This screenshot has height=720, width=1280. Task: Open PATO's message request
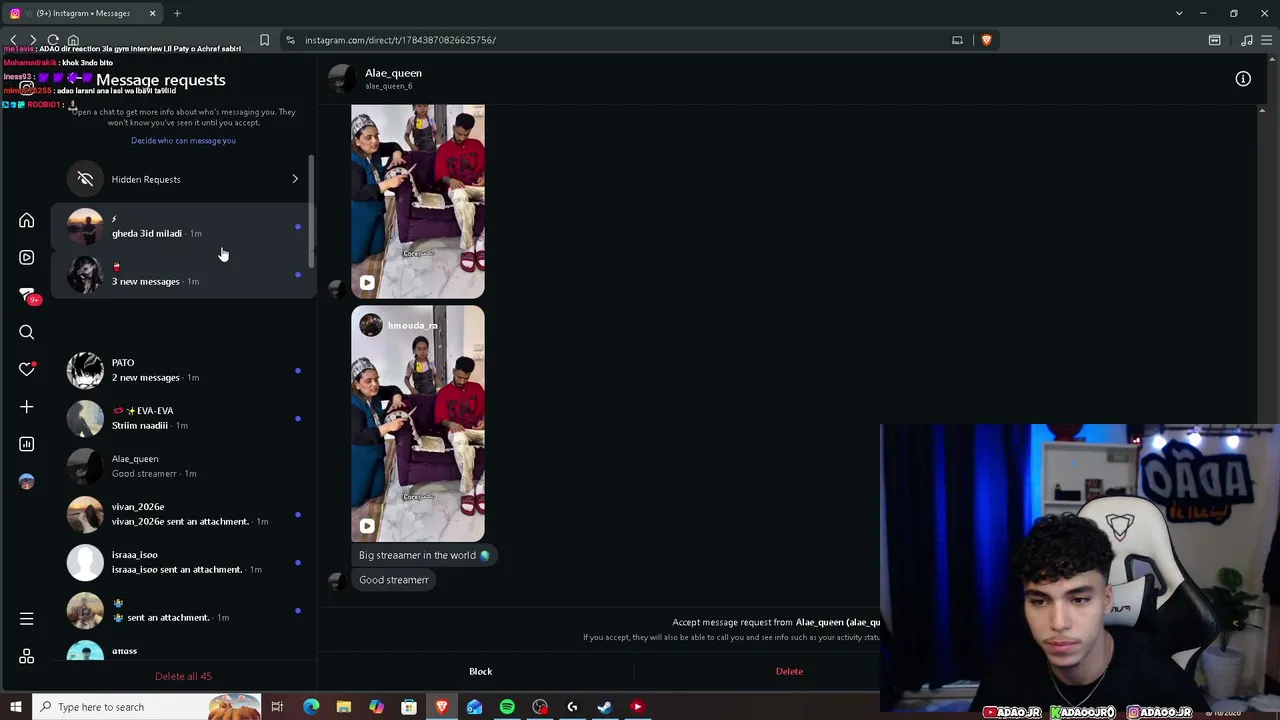click(x=184, y=370)
